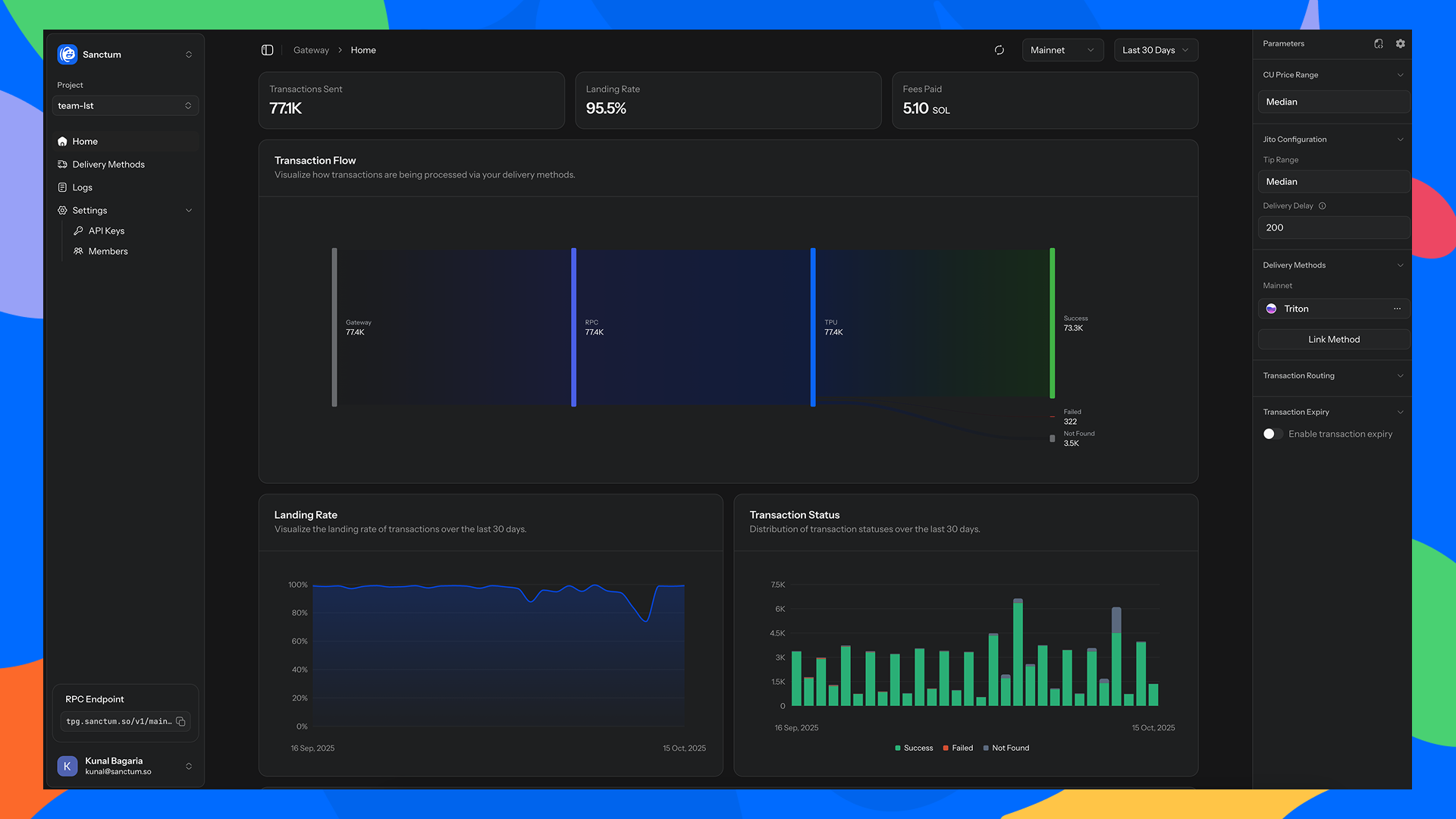Click the Success legend swatch
The height and width of the screenshot is (819, 1456).
point(898,748)
